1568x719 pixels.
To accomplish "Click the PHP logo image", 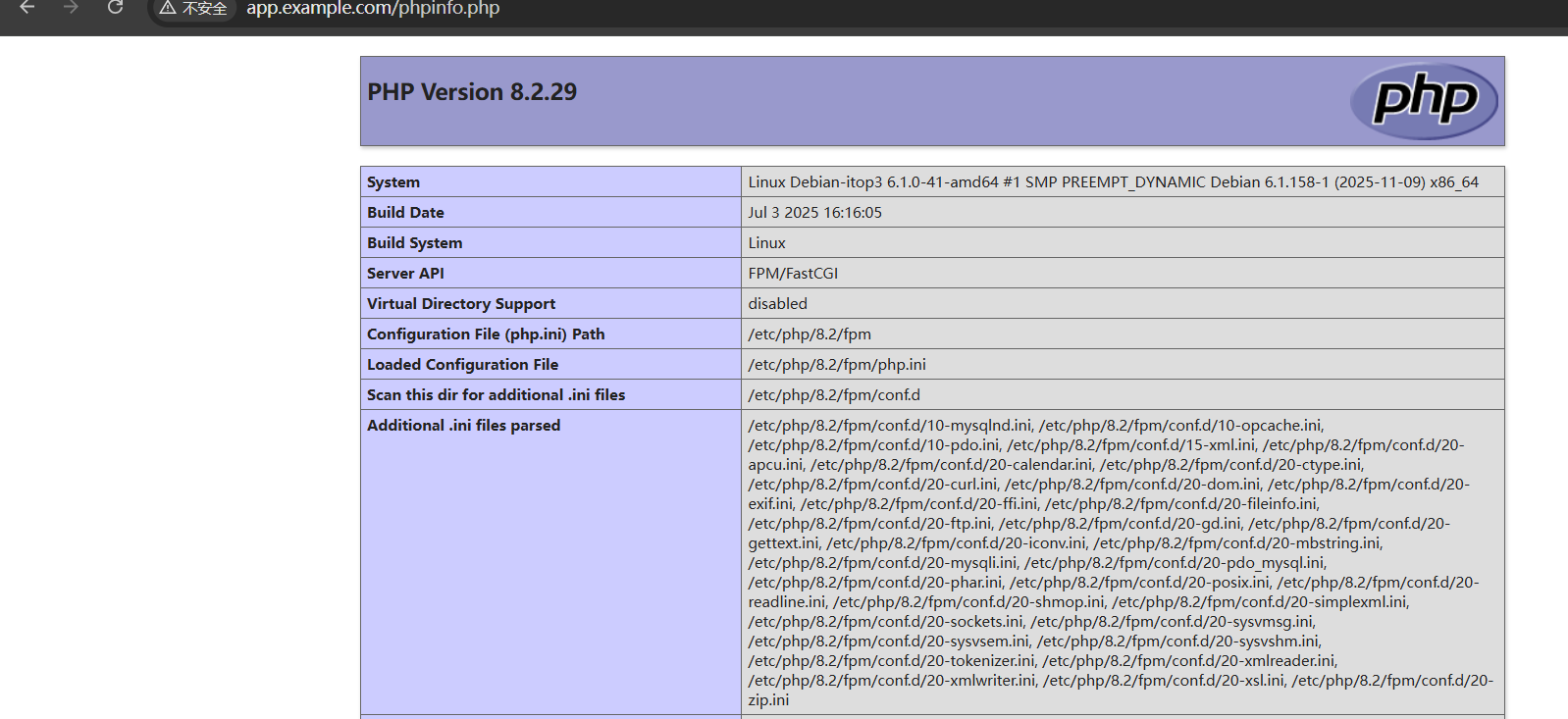I will pyautogui.click(x=1423, y=101).
